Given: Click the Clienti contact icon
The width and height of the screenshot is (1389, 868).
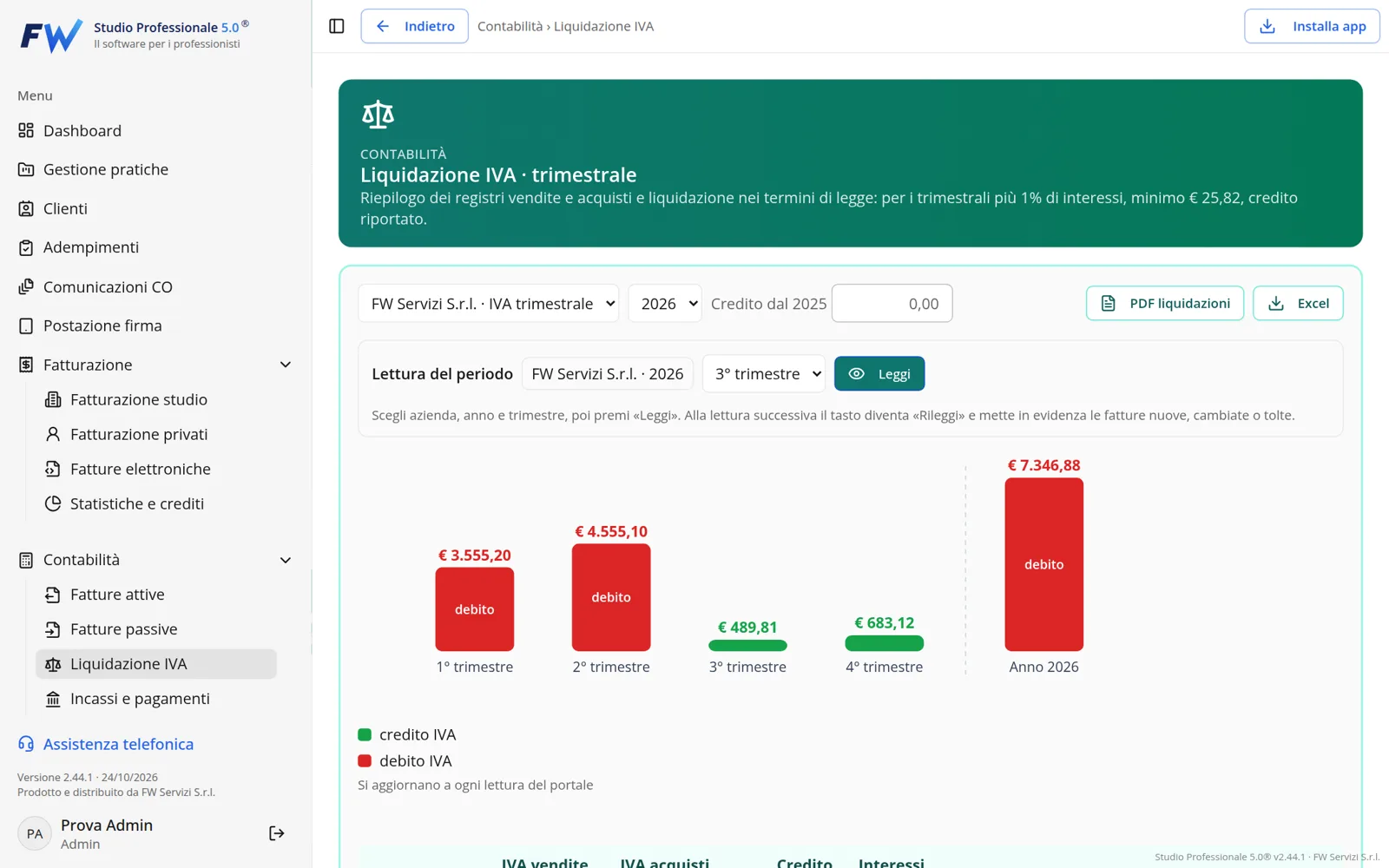Looking at the screenshot, I should click(x=26, y=208).
